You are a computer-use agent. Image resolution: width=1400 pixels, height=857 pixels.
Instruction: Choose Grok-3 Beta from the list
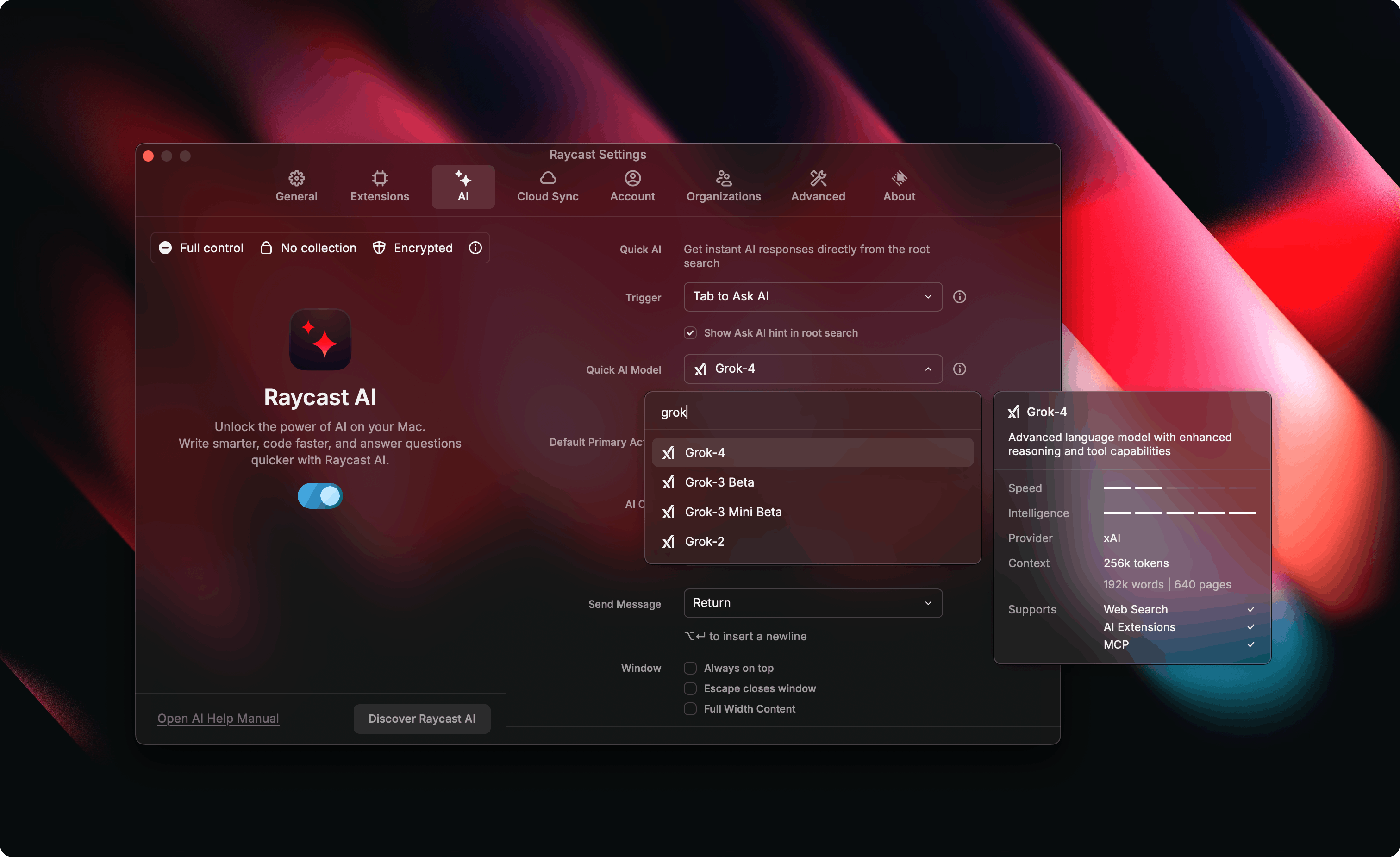(x=812, y=482)
